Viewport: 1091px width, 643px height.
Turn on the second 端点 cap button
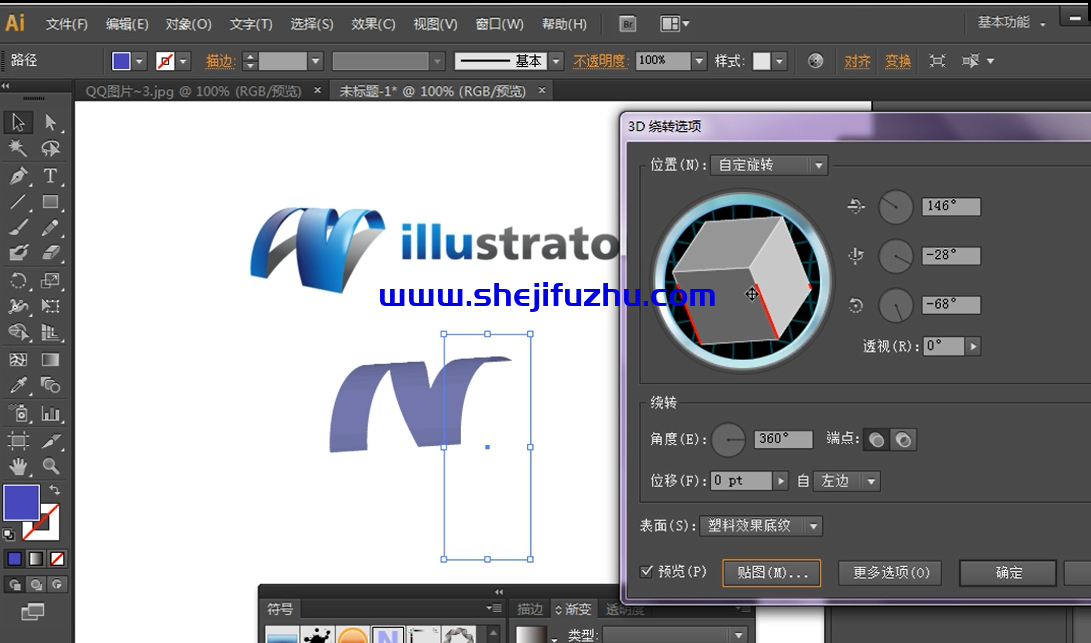click(903, 440)
